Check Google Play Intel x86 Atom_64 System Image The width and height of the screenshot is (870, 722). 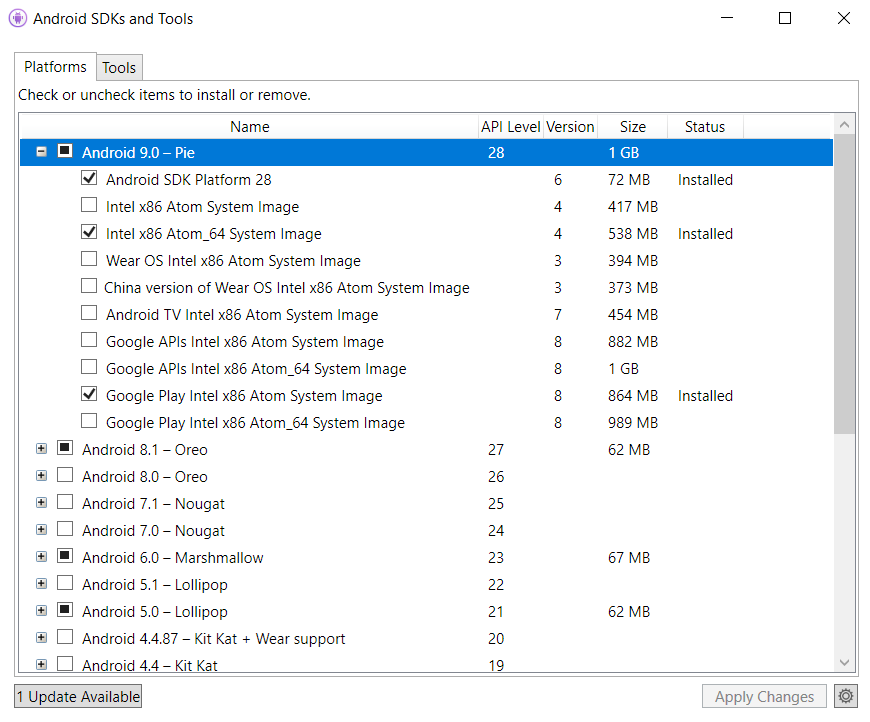[89, 421]
